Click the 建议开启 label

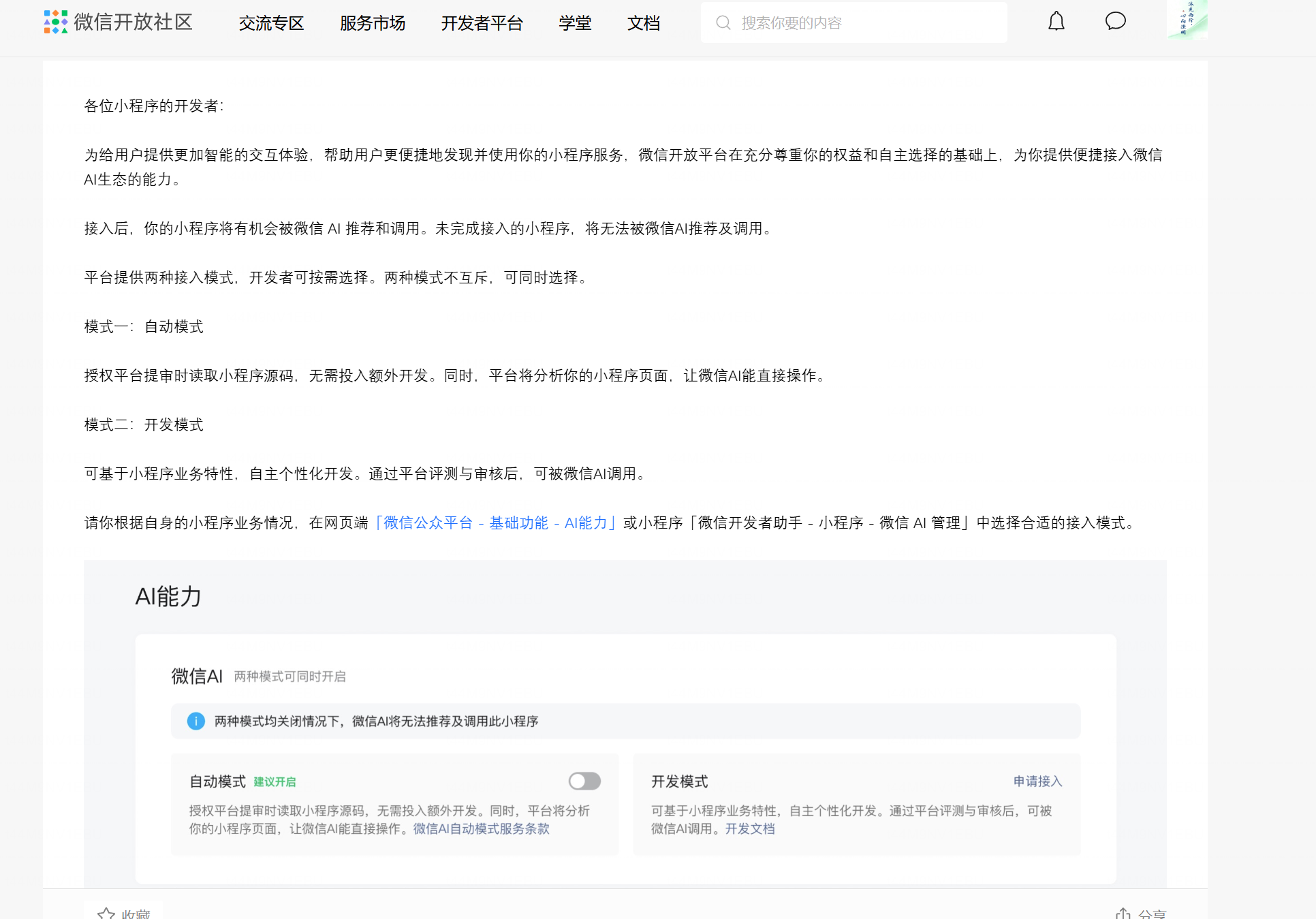click(x=275, y=782)
